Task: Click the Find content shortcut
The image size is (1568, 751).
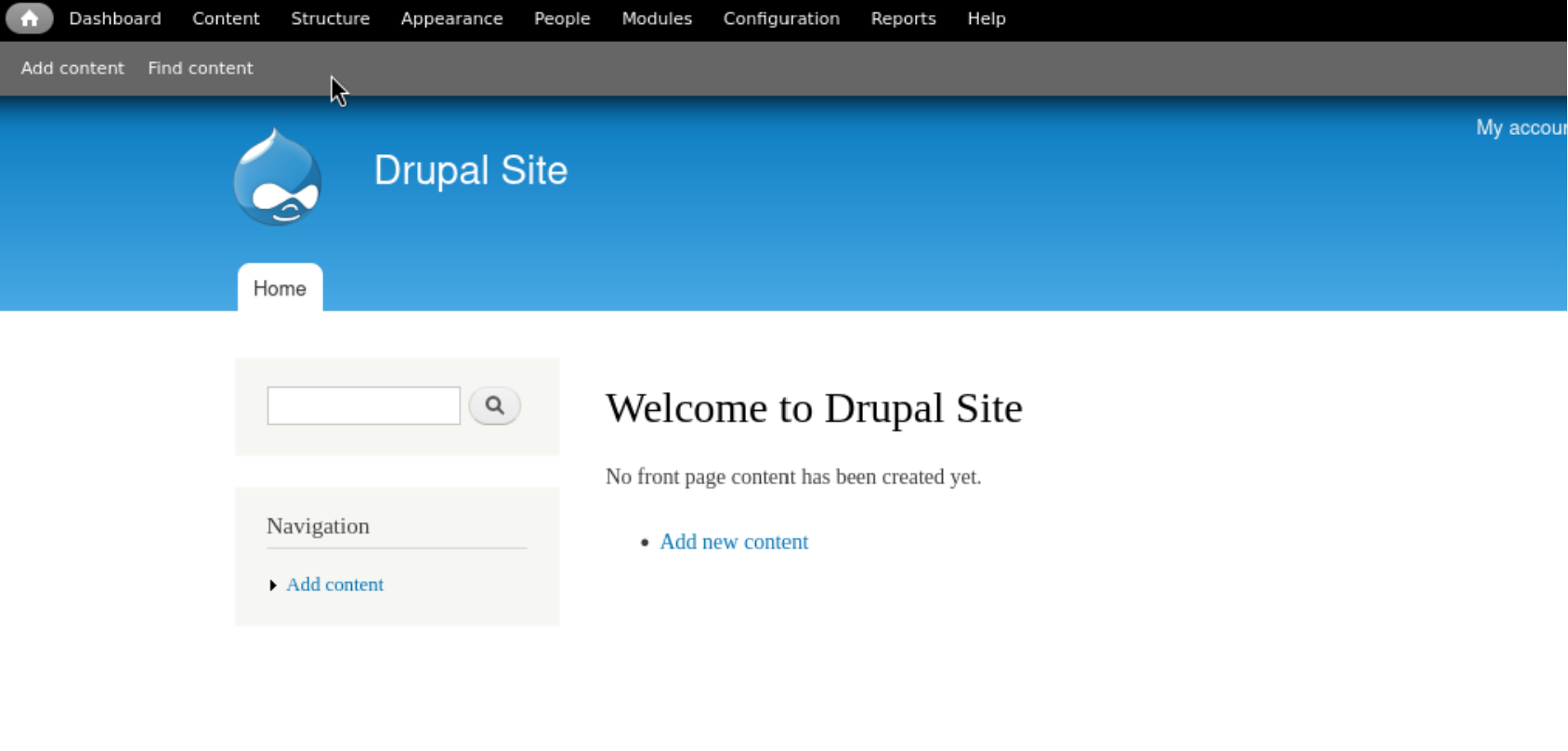Action: pos(200,68)
